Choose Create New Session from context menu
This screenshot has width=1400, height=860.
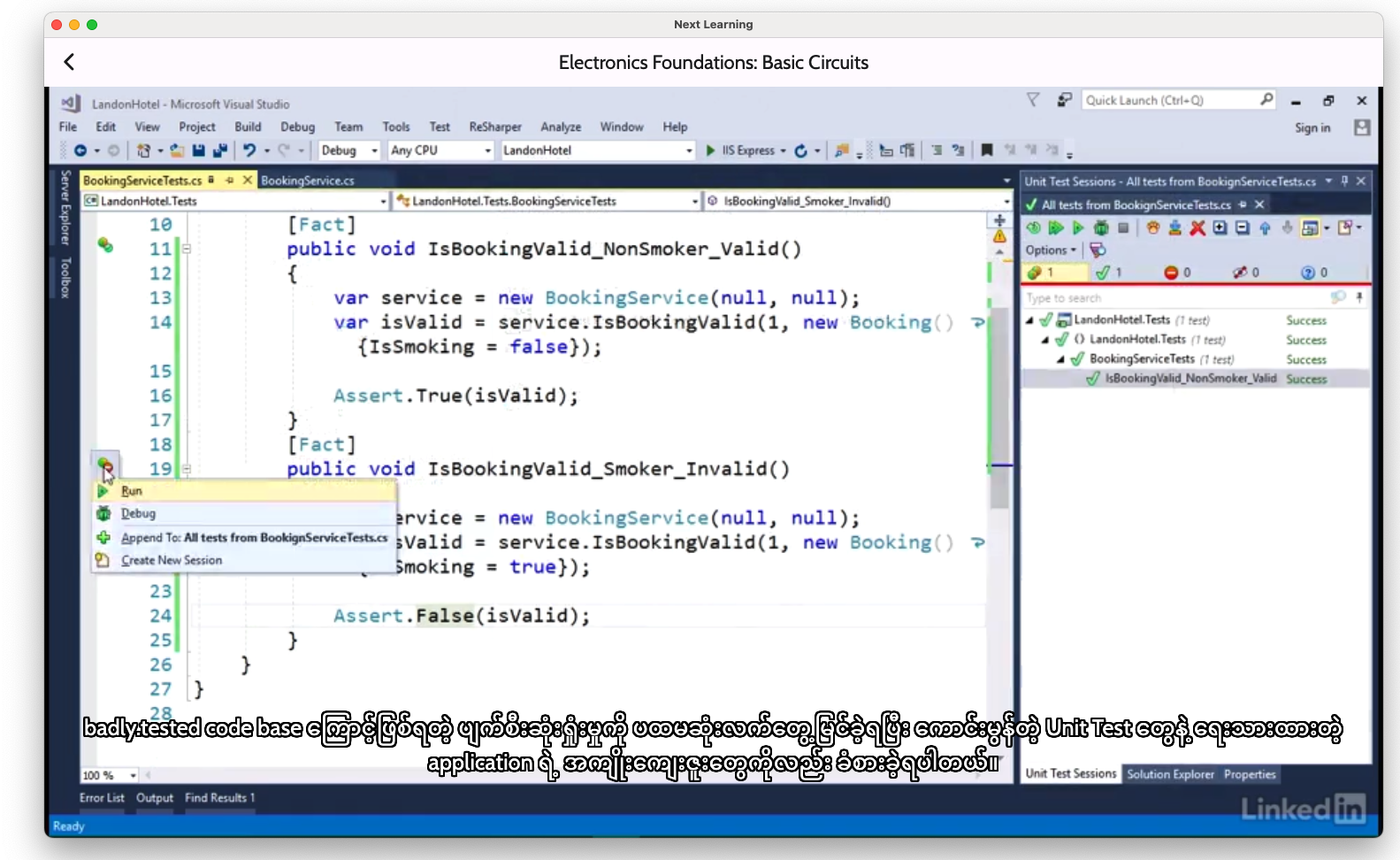[172, 560]
